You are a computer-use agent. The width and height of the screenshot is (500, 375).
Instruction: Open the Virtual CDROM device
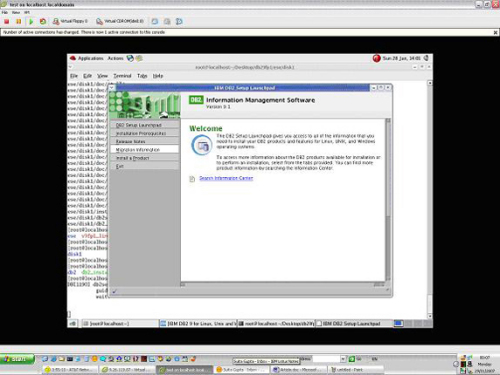(120, 21)
